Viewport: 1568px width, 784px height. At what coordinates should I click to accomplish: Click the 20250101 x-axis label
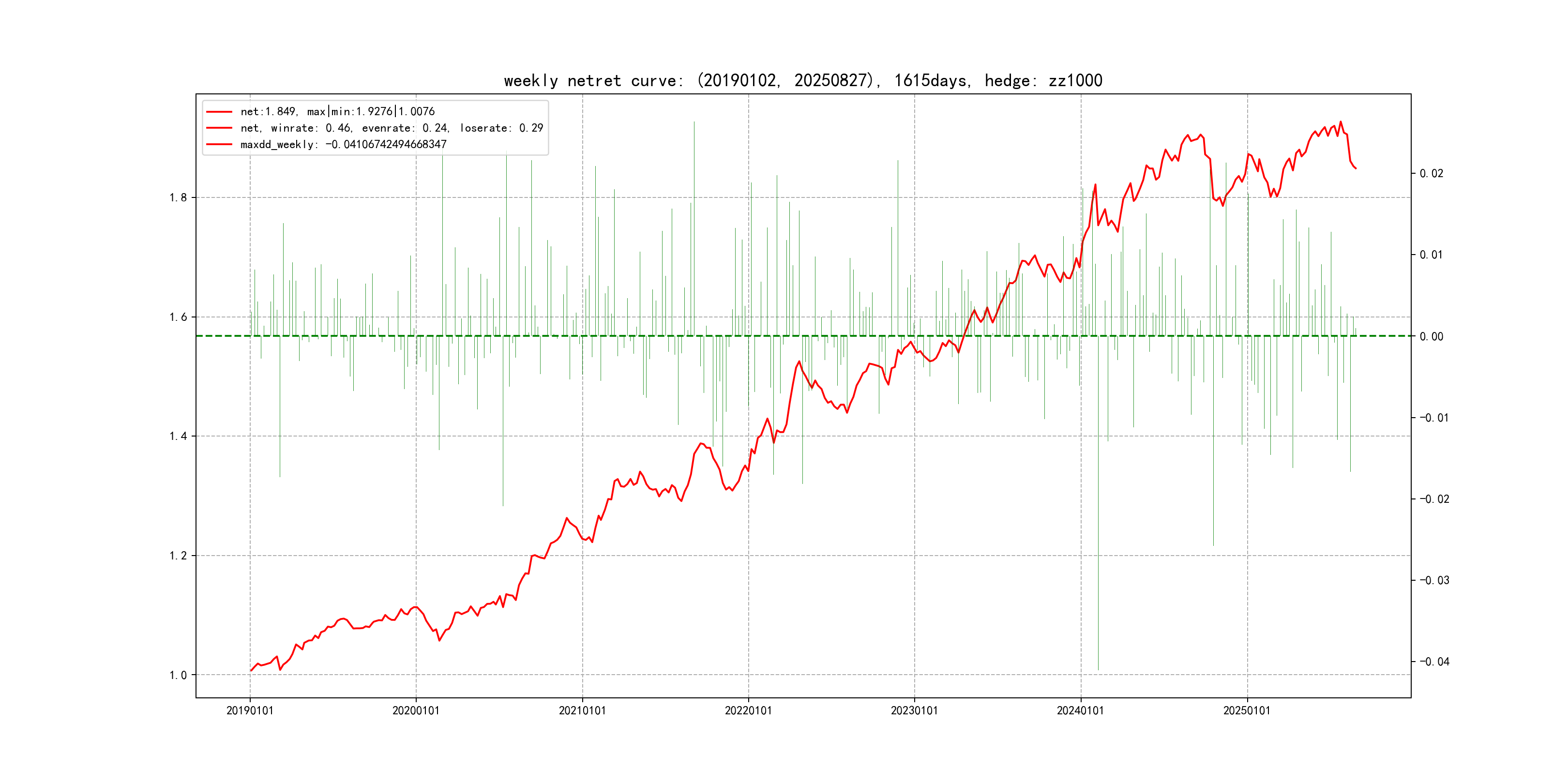(1247, 710)
